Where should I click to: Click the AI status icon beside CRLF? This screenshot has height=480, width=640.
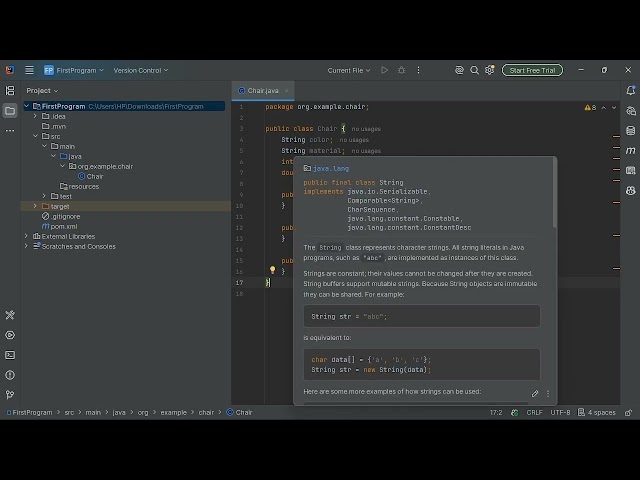pyautogui.click(x=514, y=412)
